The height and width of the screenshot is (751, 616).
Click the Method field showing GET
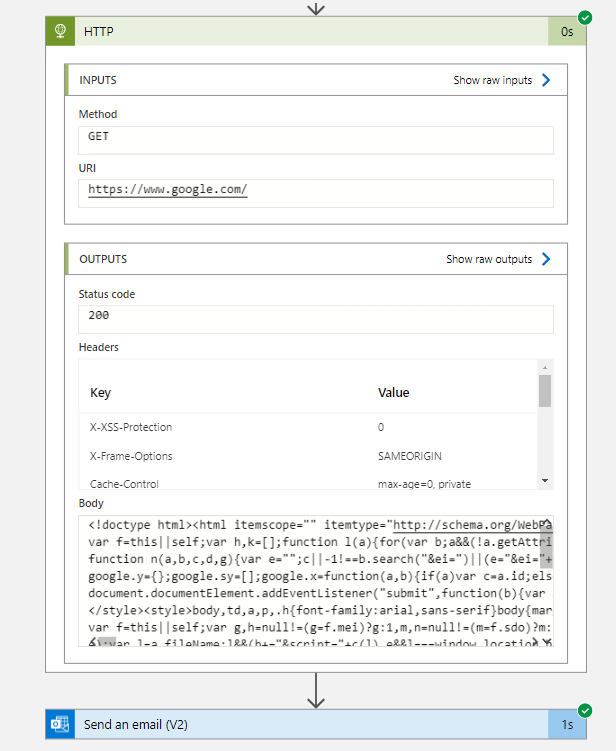click(316, 140)
